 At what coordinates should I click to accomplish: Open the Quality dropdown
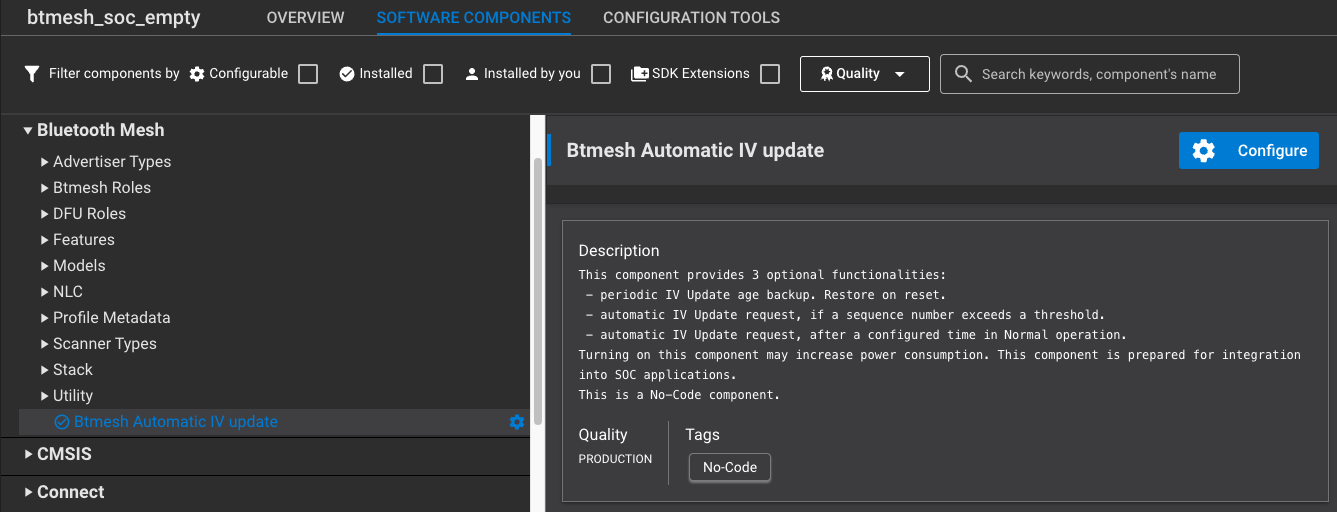coord(864,74)
